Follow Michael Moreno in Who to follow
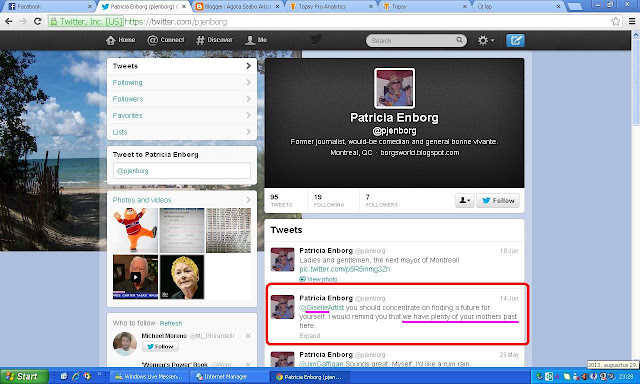Image resolution: width=640 pixels, height=384 pixels. coord(160,346)
